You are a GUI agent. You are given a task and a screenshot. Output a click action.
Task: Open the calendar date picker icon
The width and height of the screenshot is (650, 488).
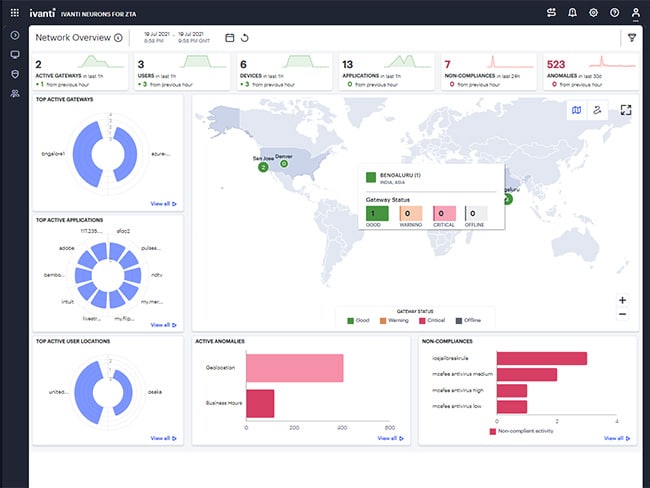pos(230,38)
